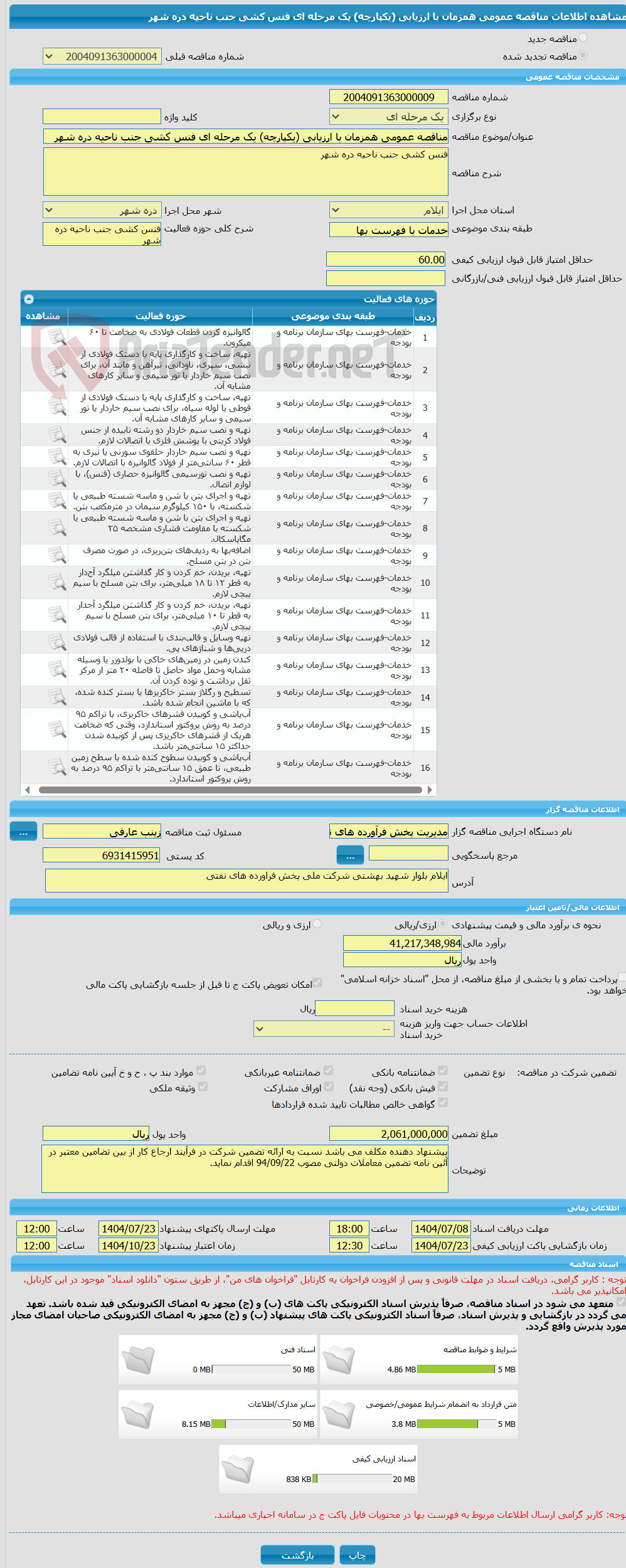This screenshot has width=626, height=1568.
Task: Open view icon for activity row 13
Action: pyautogui.click(x=57, y=670)
